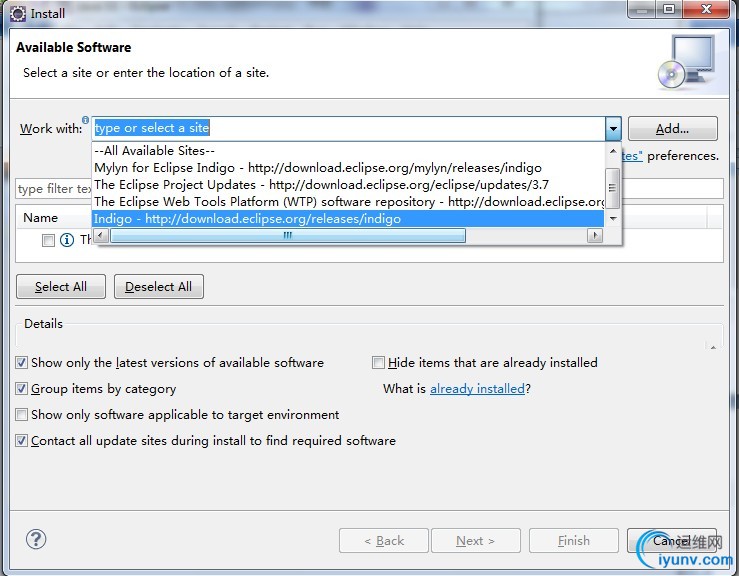The image size is (739, 576).
Task: Select Indigo releases site entry
Action: click(x=348, y=219)
